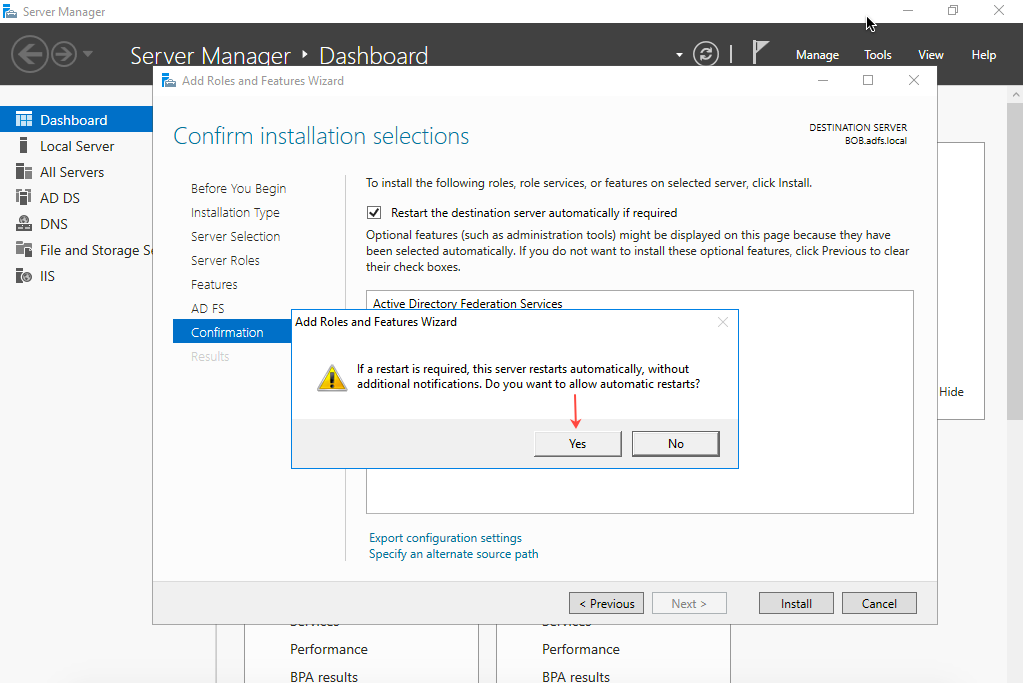Click Yes to allow automatic restarts

click(x=577, y=444)
